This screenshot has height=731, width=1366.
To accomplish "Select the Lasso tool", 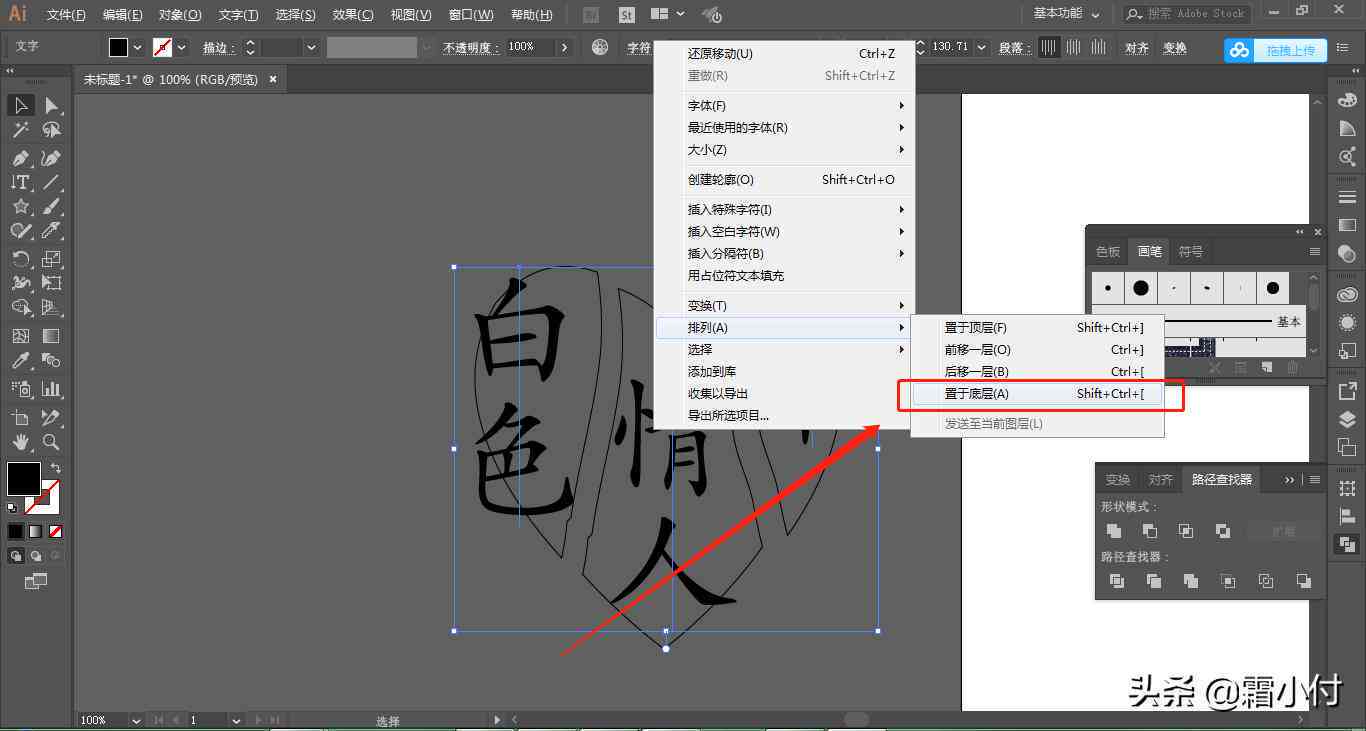I will [x=51, y=130].
